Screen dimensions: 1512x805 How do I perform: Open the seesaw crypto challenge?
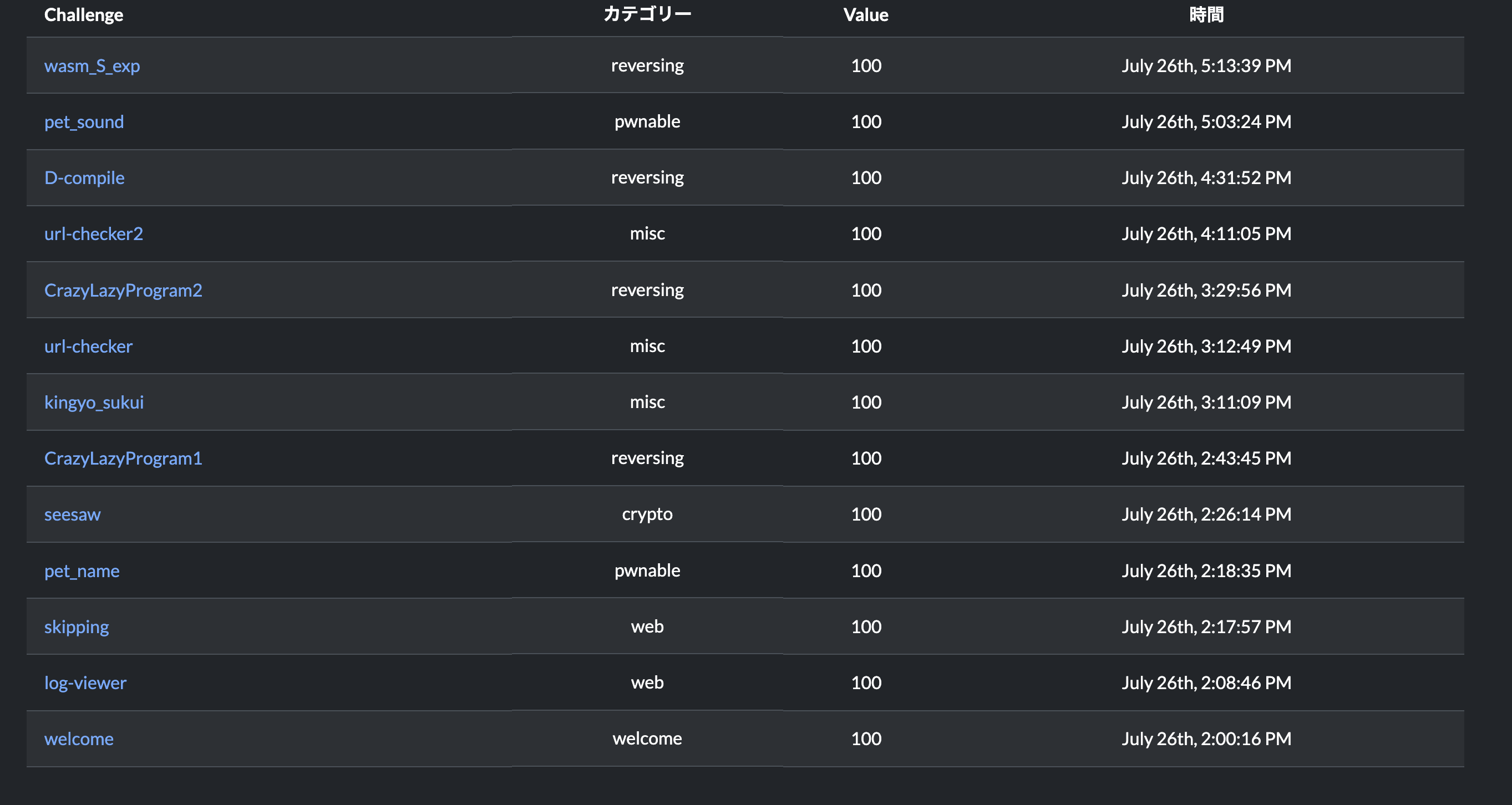pyautogui.click(x=72, y=514)
